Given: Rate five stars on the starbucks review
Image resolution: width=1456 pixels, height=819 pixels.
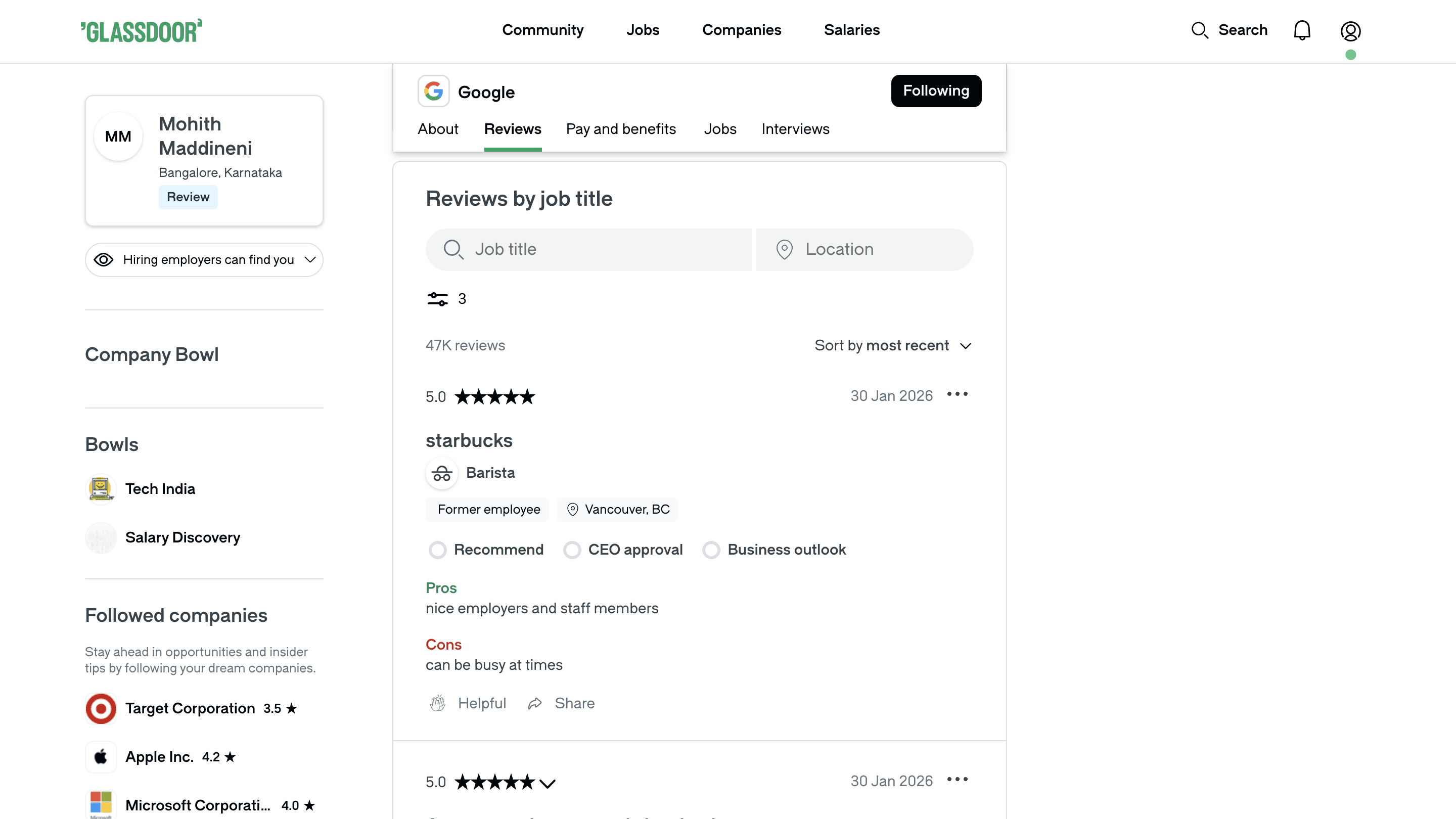Looking at the screenshot, I should [x=529, y=396].
